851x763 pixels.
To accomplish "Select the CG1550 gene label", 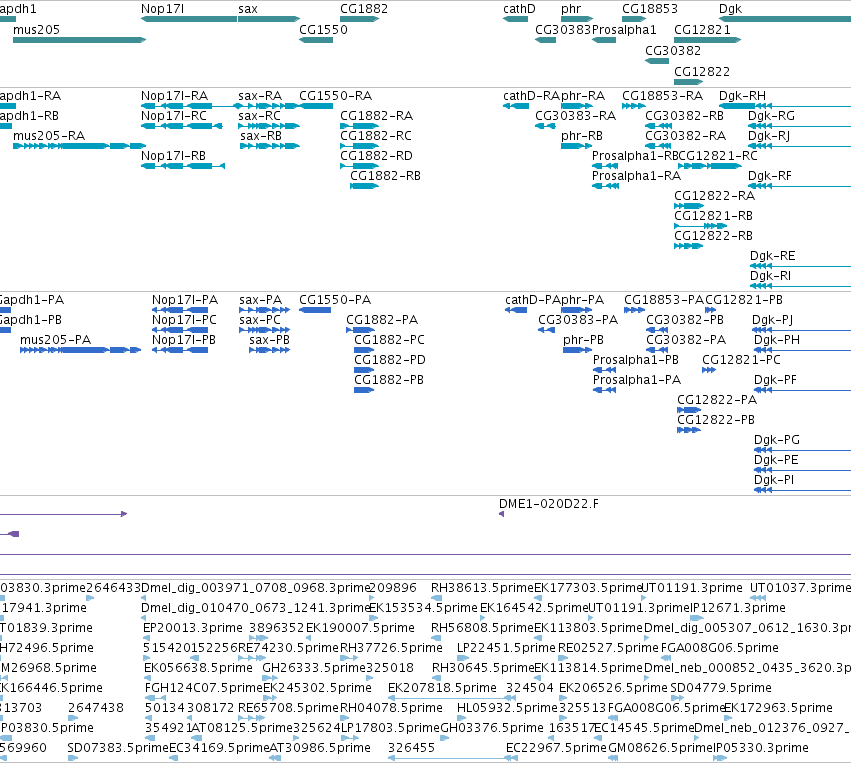I will point(323,29).
